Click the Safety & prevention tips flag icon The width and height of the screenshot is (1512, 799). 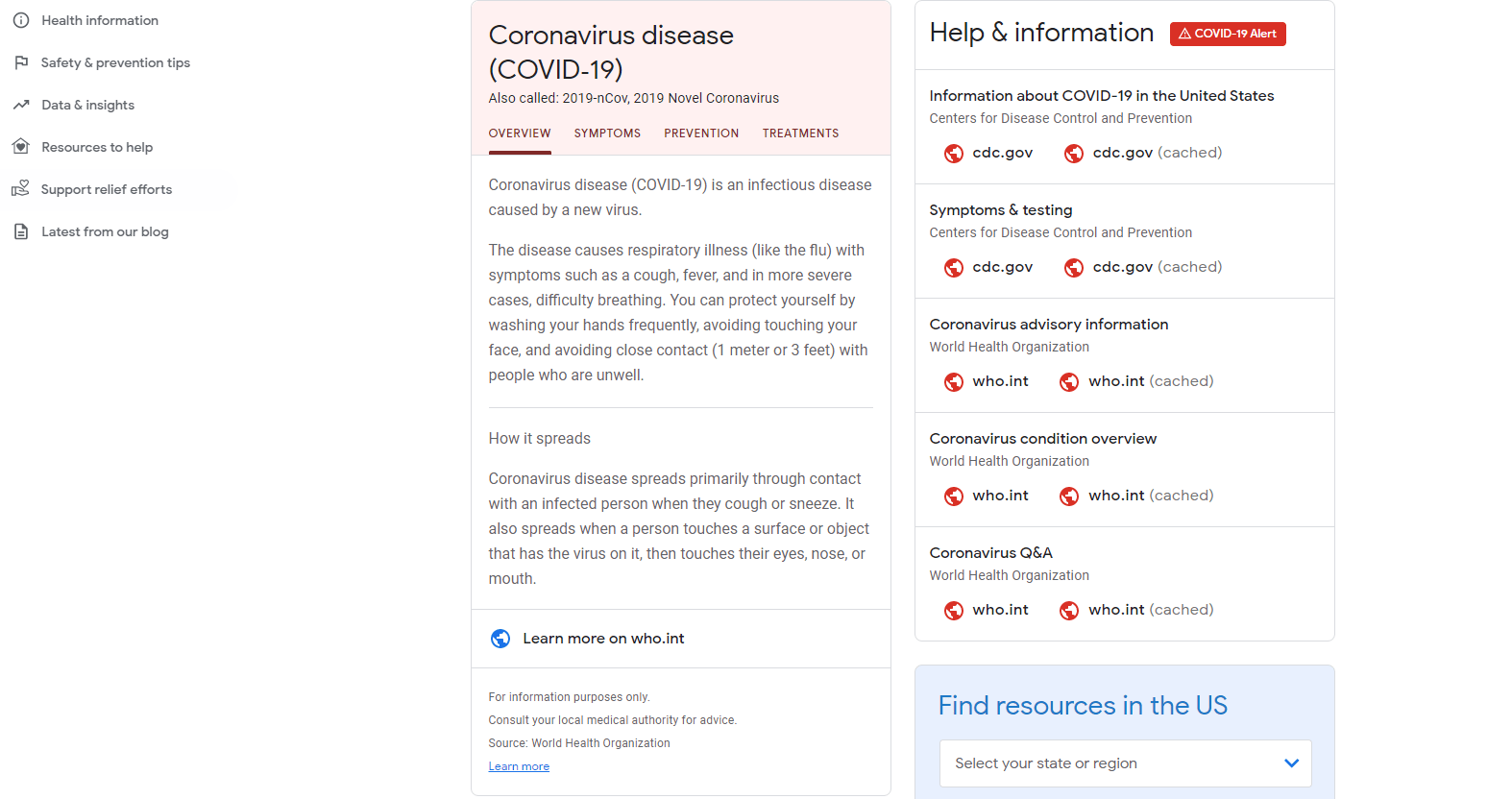21,62
